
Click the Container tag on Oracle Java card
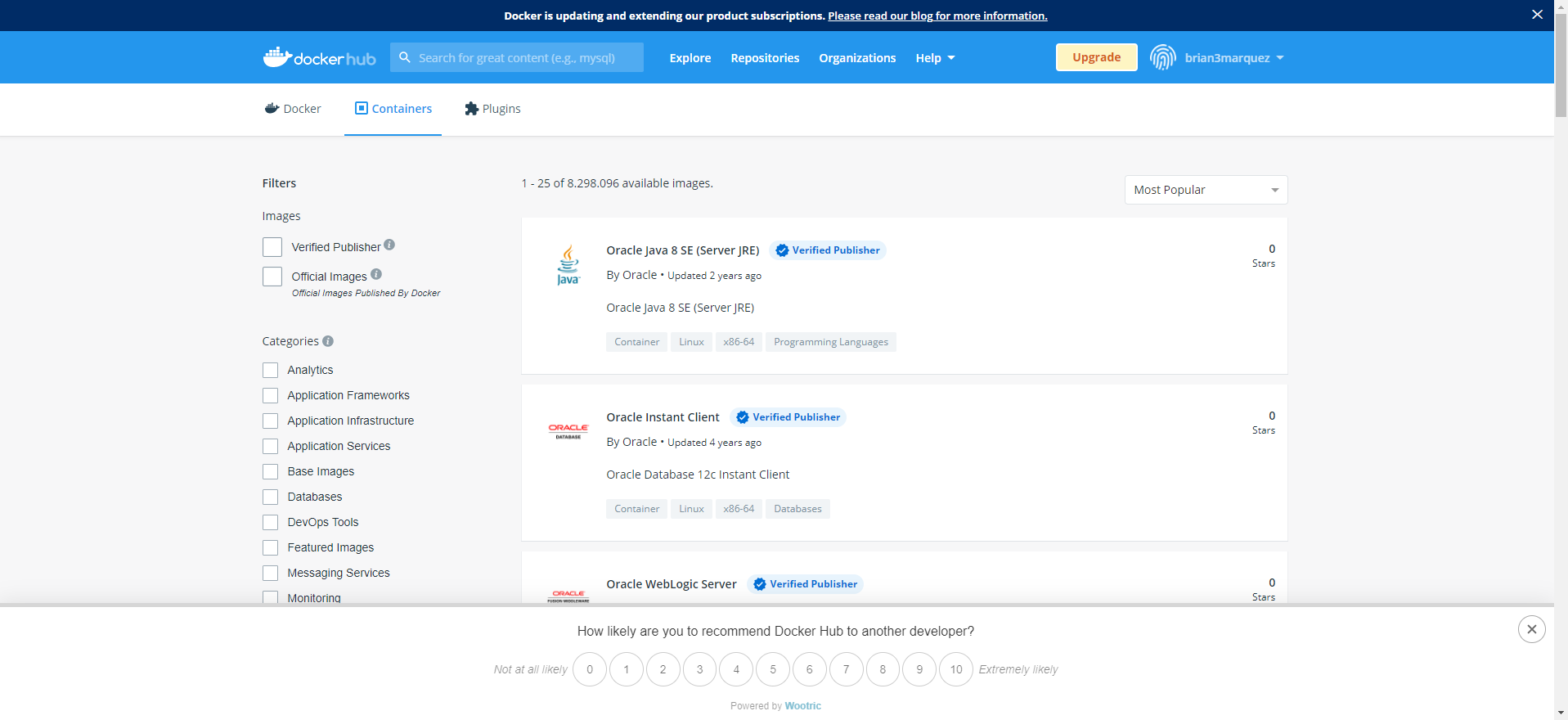637,342
